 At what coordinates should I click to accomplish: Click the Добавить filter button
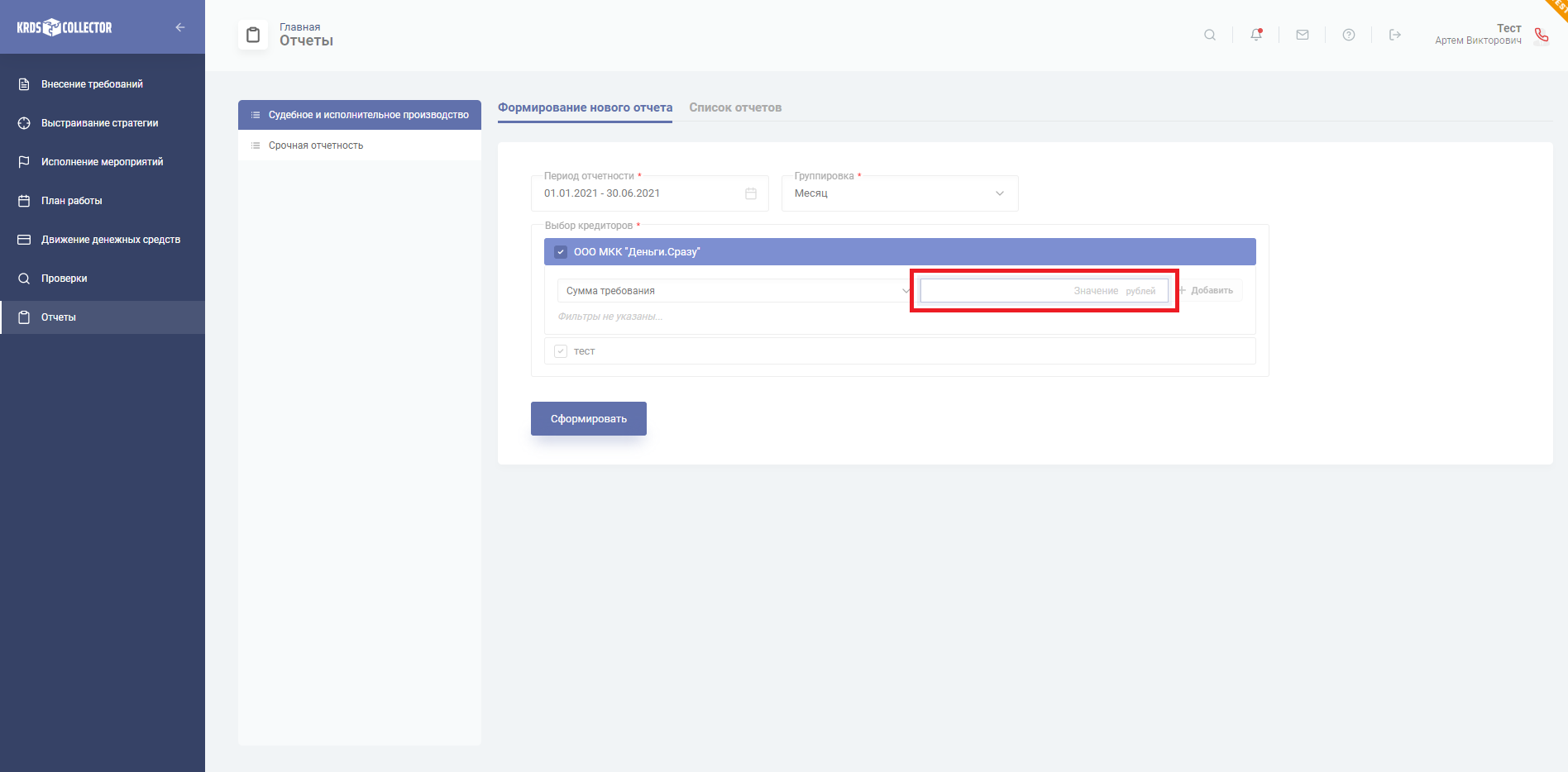[x=1207, y=291]
